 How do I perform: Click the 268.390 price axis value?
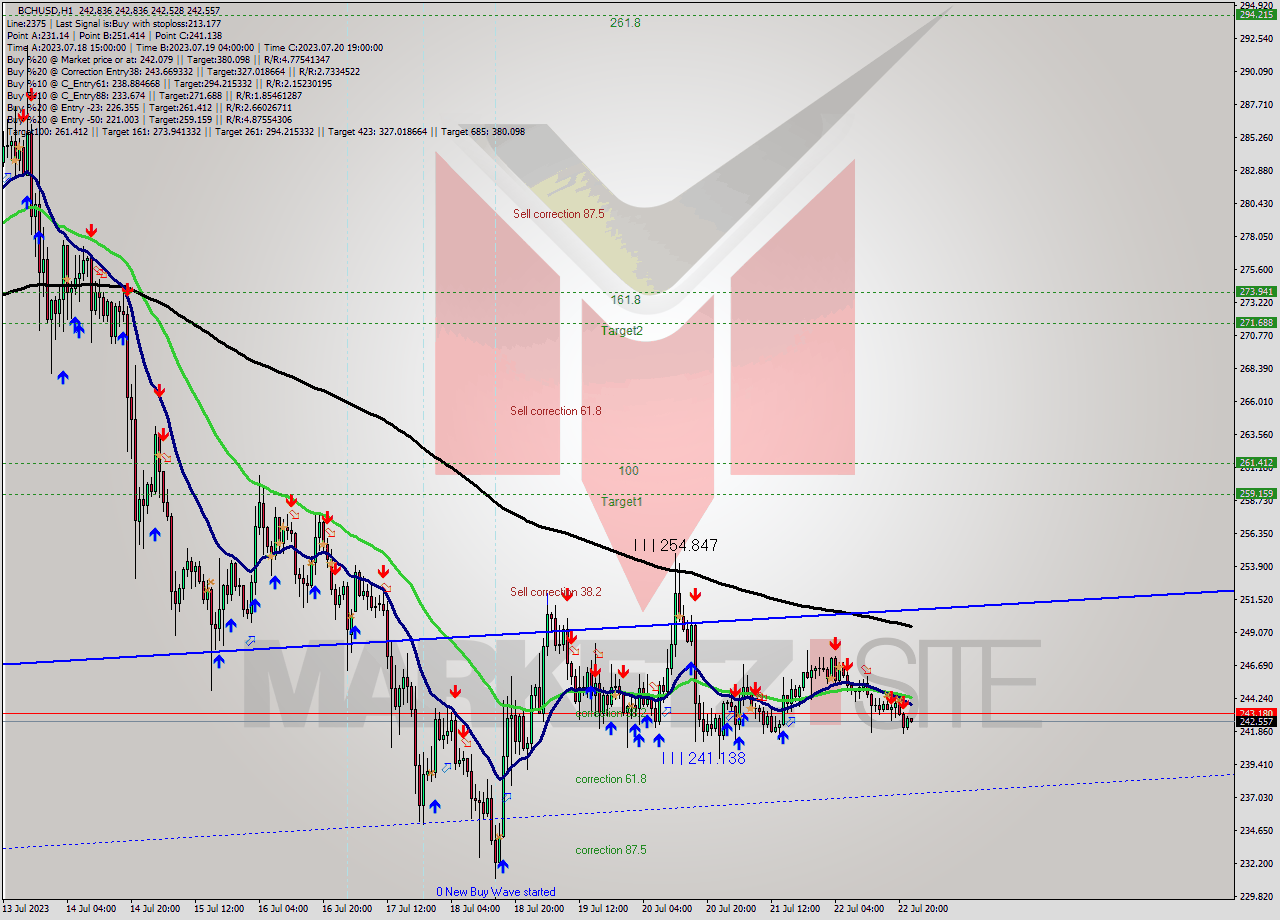[x=1256, y=368]
